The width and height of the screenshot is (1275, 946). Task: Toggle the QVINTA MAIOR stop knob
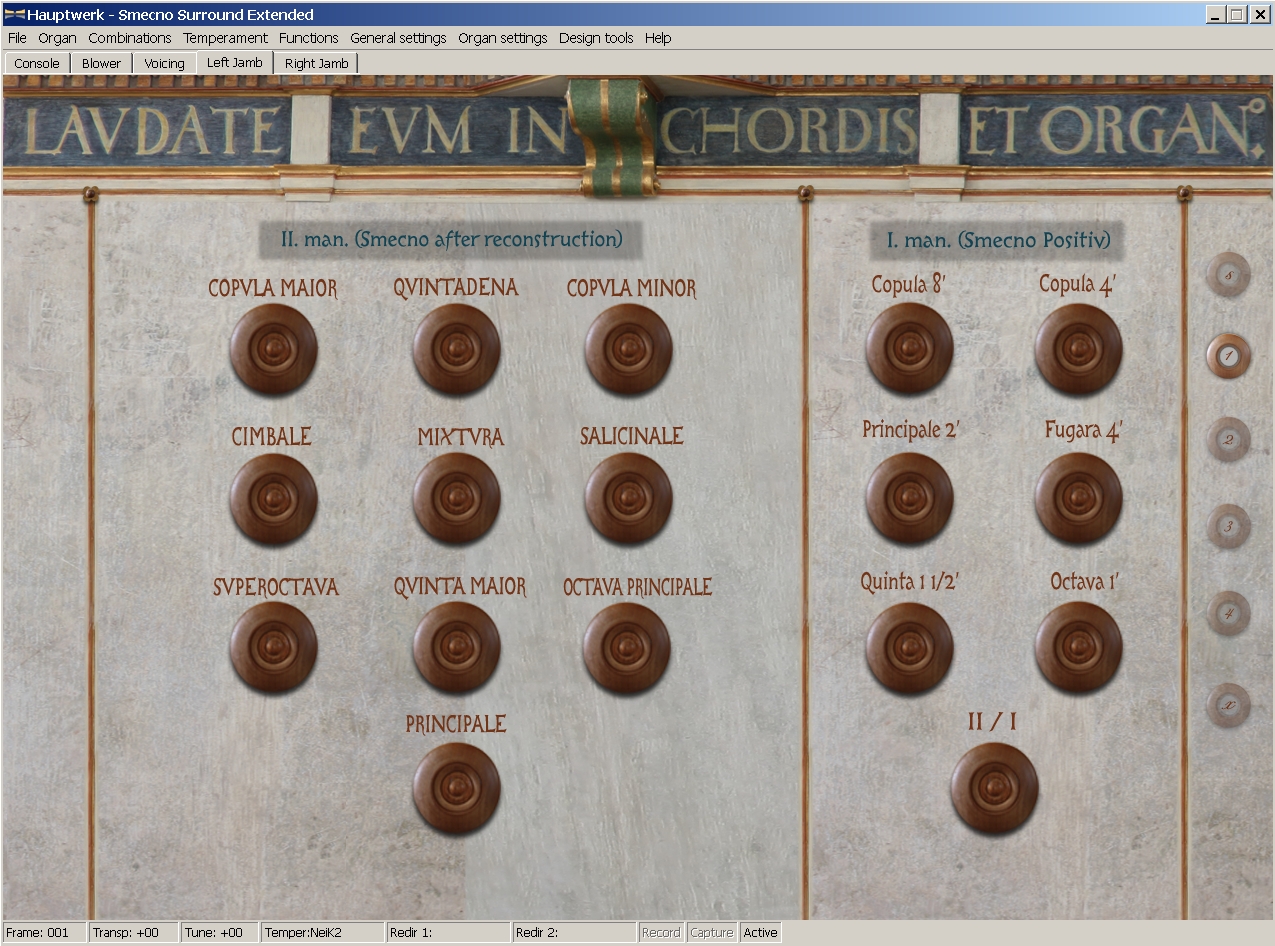(x=456, y=647)
